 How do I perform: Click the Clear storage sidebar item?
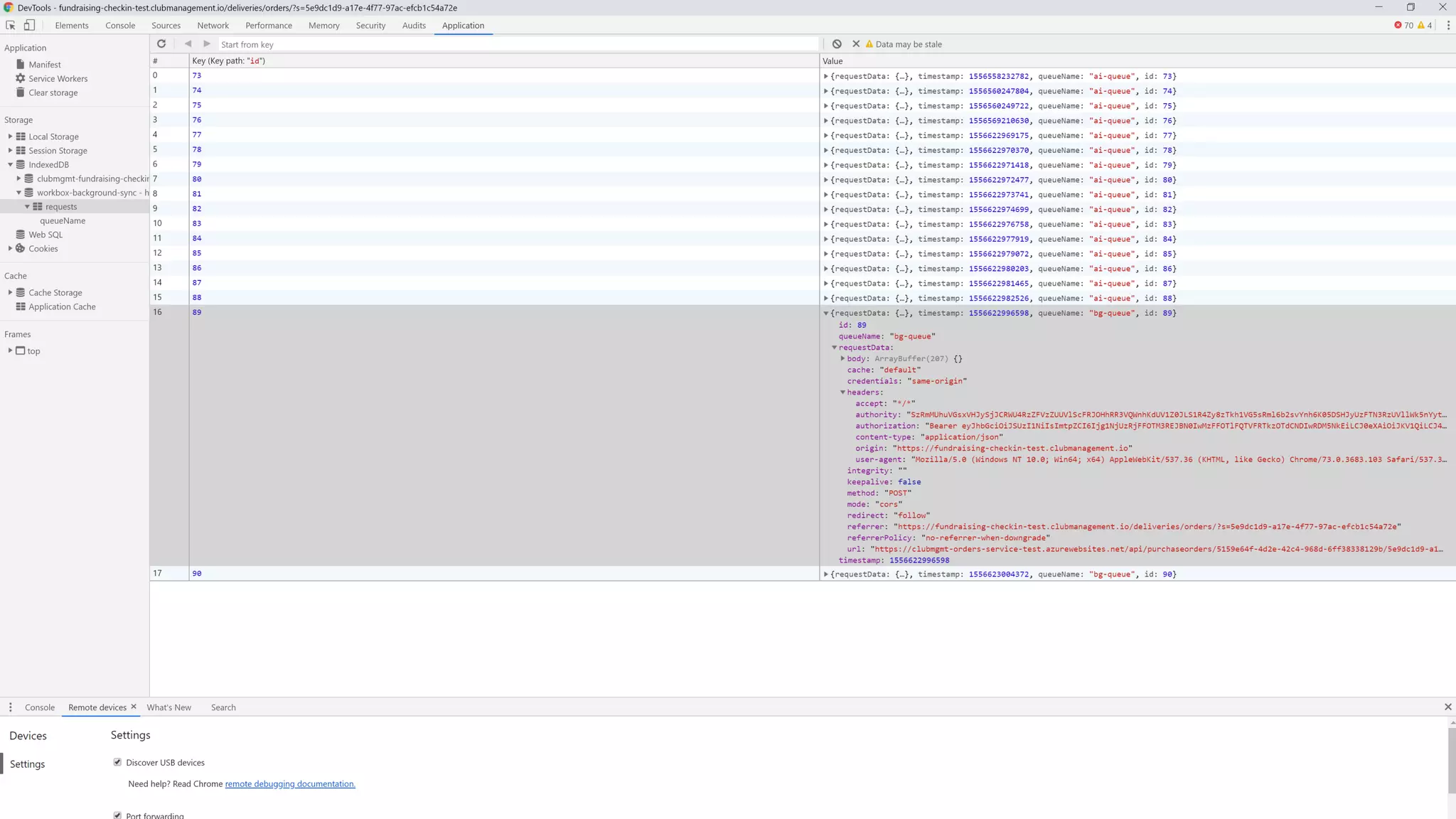53,93
